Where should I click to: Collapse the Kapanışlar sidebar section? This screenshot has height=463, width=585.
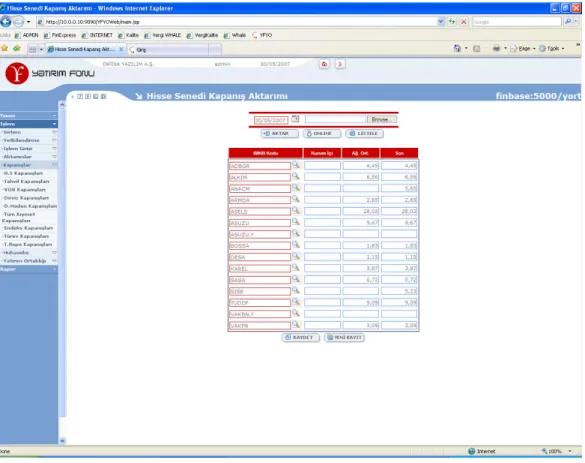click(29, 165)
